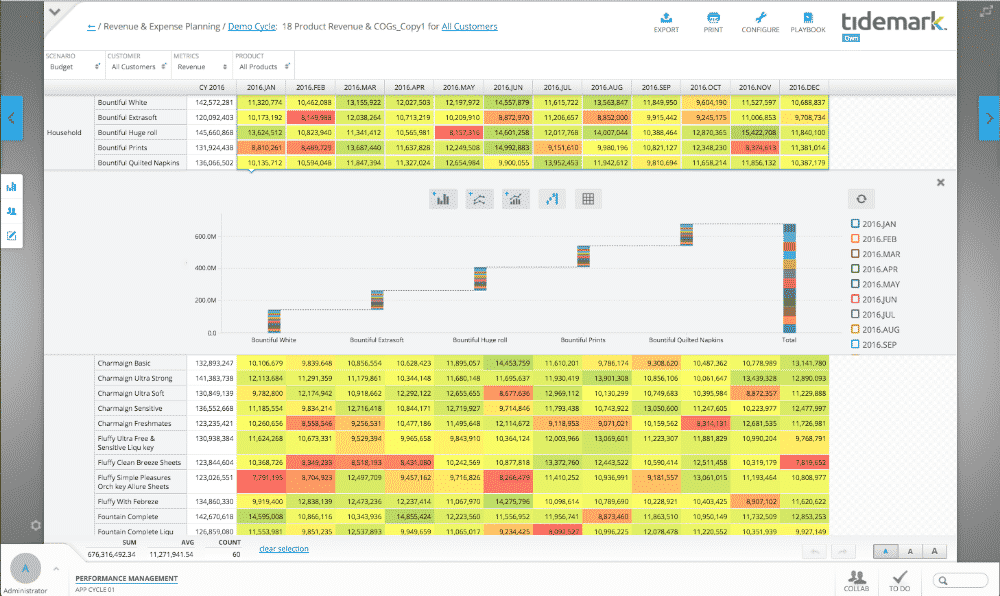Select the line chart icon
Screen dimensions: 1000x596
tap(479, 199)
